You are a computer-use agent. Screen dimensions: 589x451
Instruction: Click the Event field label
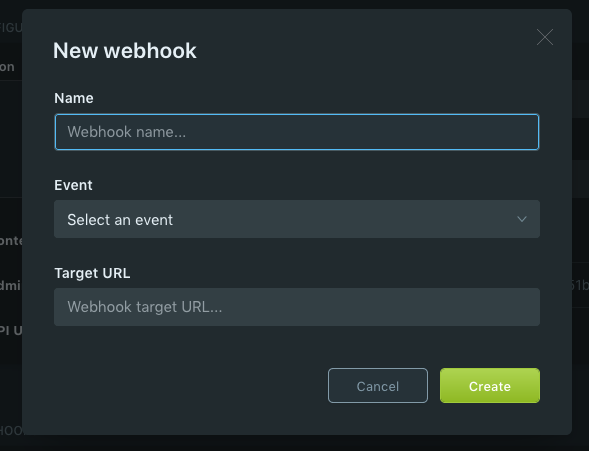(73, 185)
